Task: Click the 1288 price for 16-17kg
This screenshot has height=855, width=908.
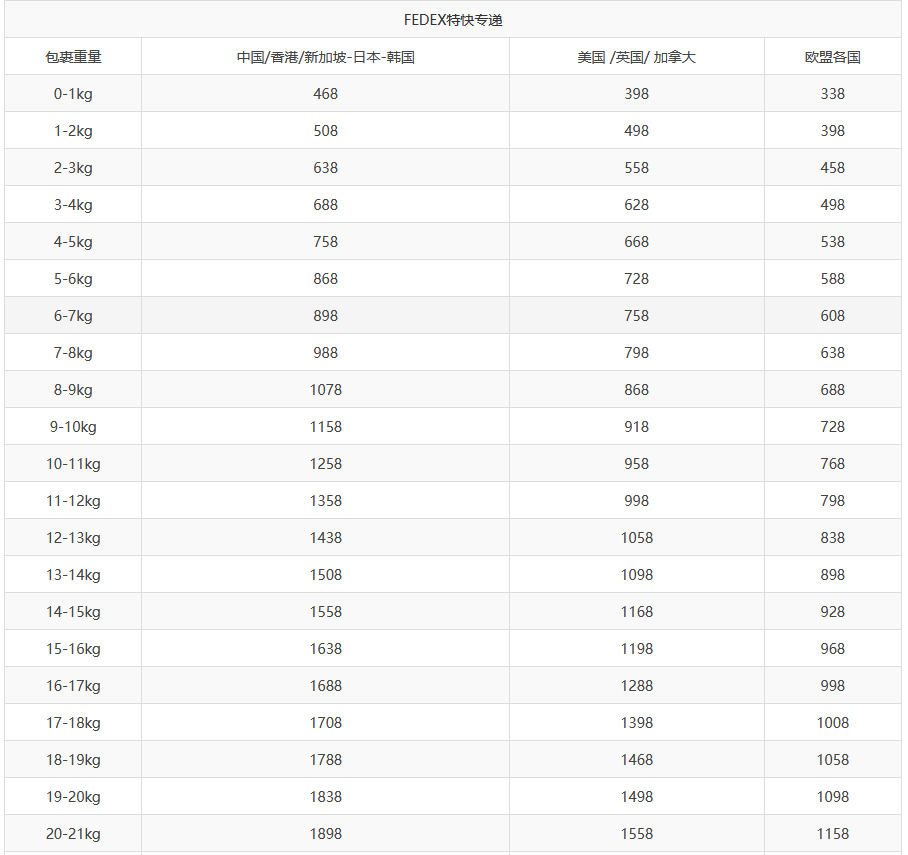Action: point(636,686)
